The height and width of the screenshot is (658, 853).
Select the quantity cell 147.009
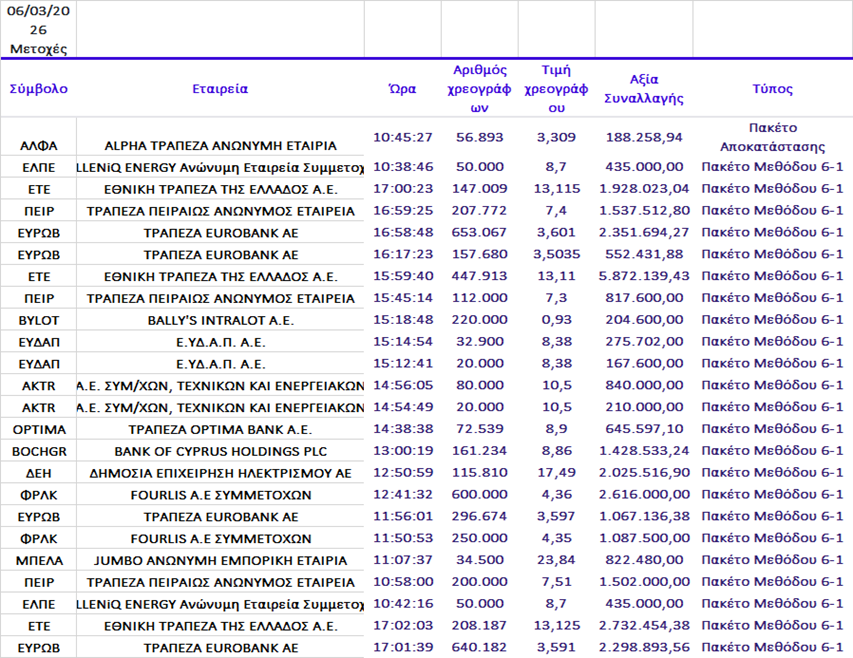tap(479, 189)
